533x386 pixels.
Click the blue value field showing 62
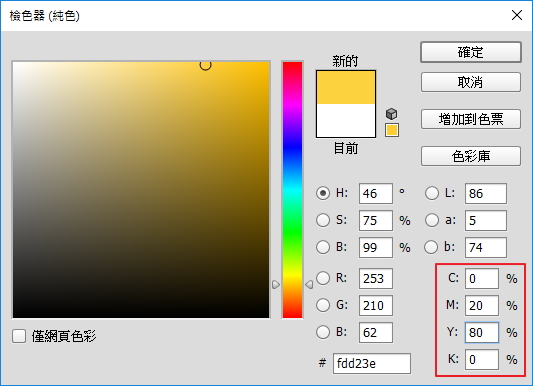click(x=376, y=332)
